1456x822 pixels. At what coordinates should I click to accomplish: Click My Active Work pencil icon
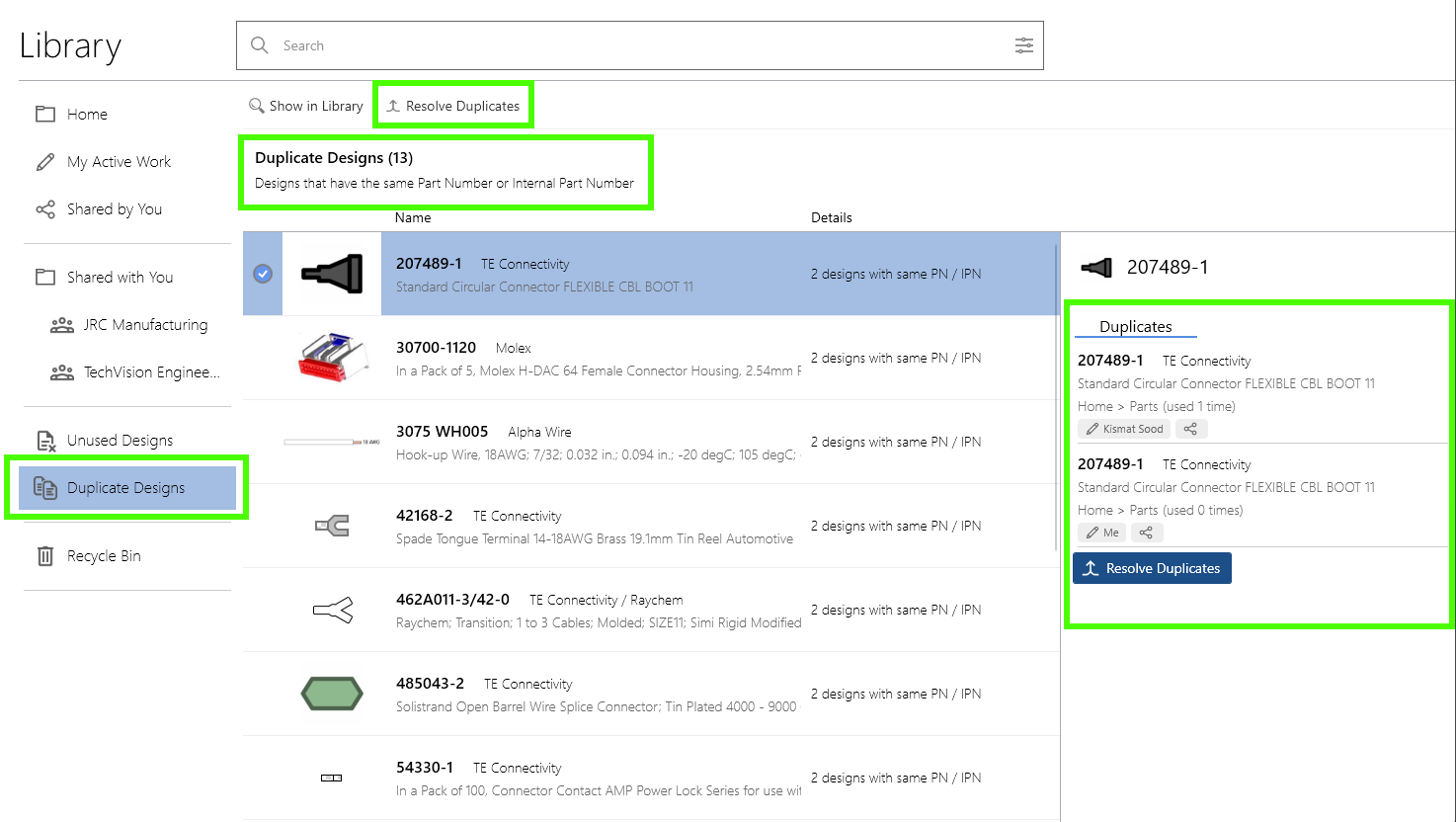click(45, 161)
